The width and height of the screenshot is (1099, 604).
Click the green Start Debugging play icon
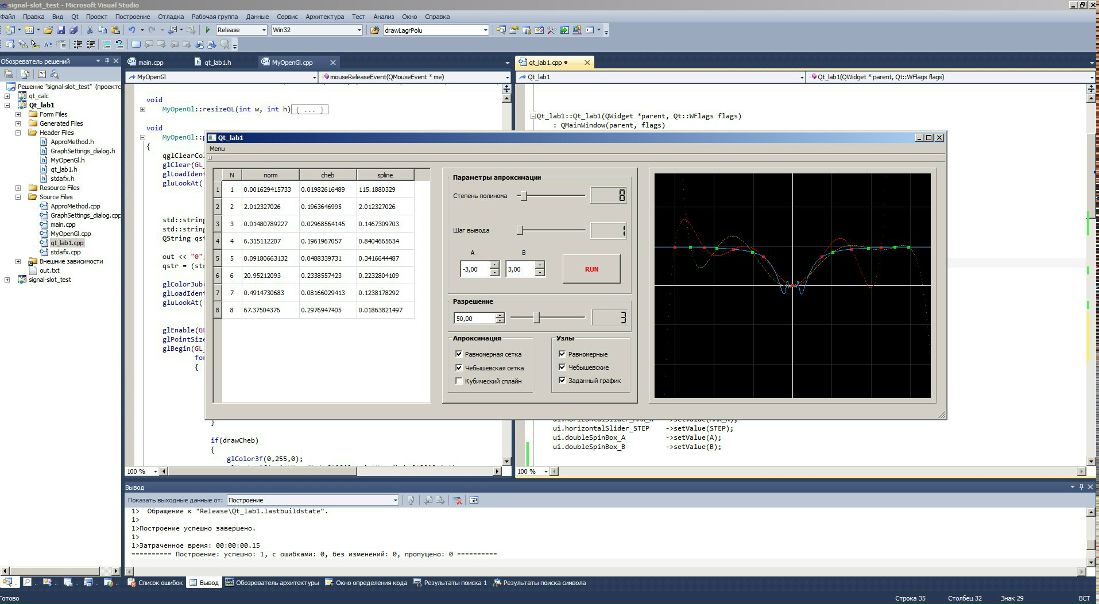208,30
